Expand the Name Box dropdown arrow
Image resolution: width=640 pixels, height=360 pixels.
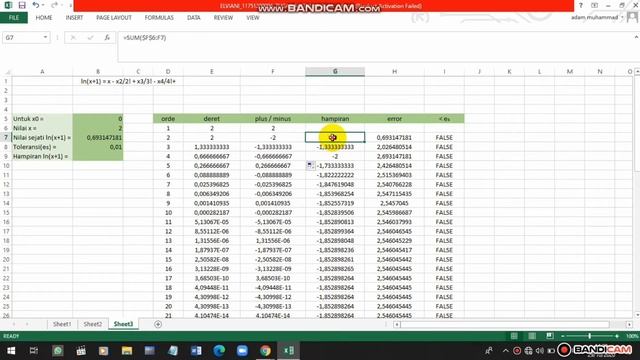[x=45, y=38]
